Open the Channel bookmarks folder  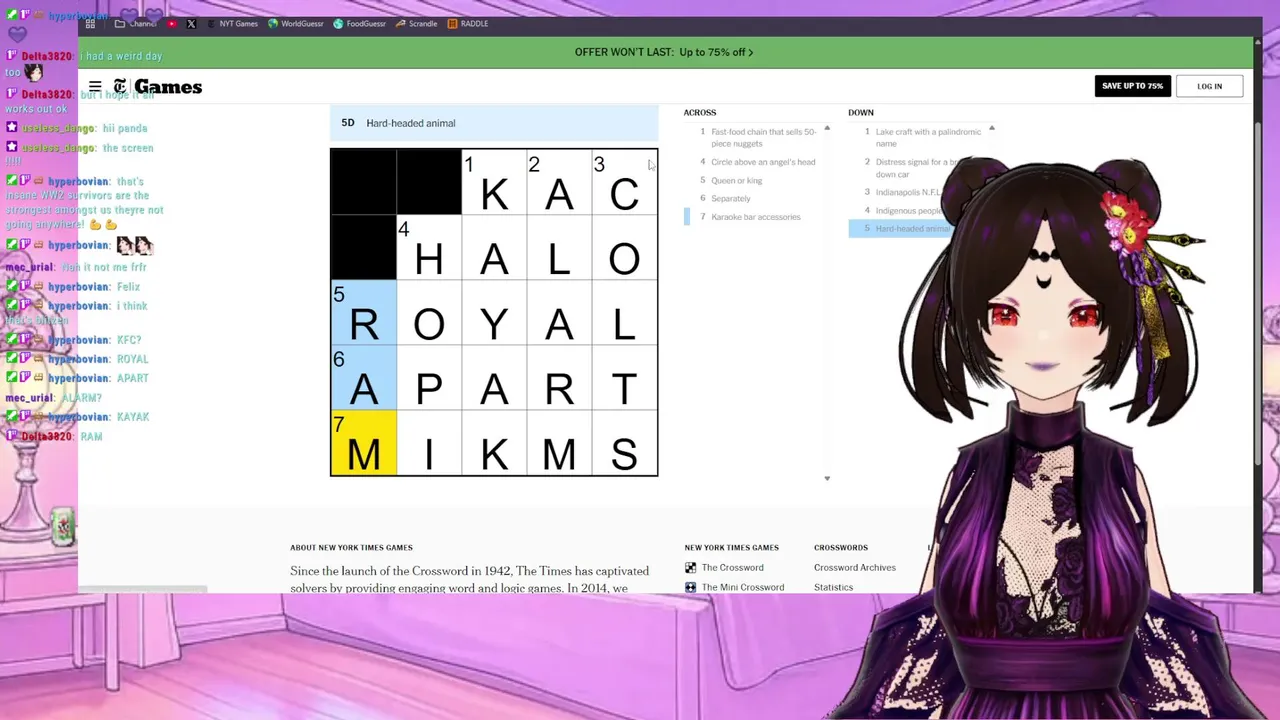click(137, 24)
